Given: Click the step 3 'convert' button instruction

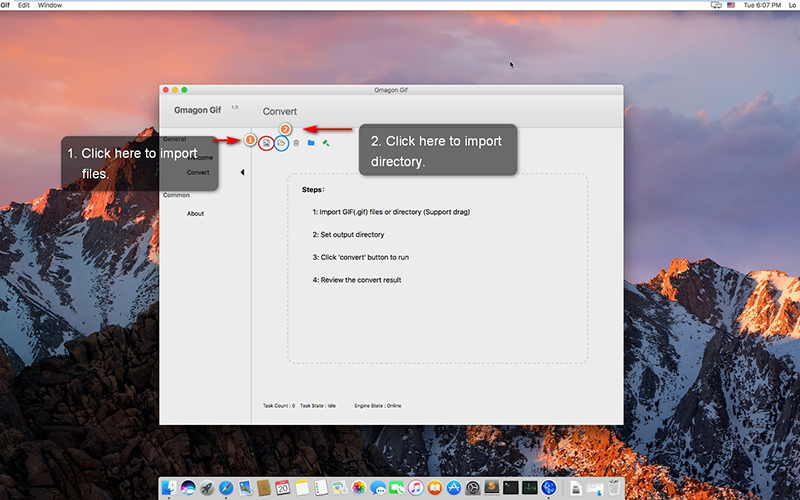Looking at the screenshot, I should (x=361, y=257).
